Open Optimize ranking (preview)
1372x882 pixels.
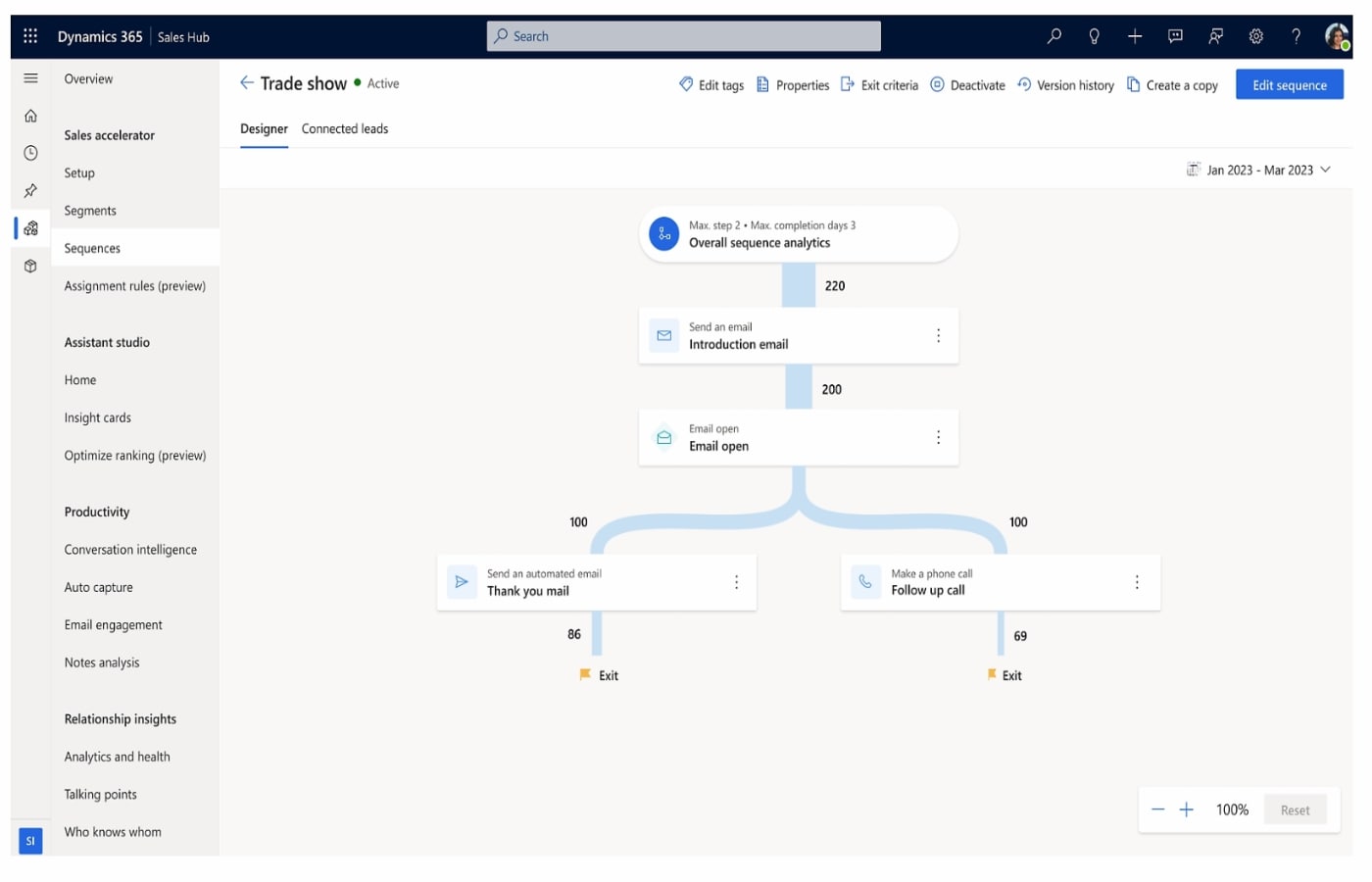click(135, 456)
